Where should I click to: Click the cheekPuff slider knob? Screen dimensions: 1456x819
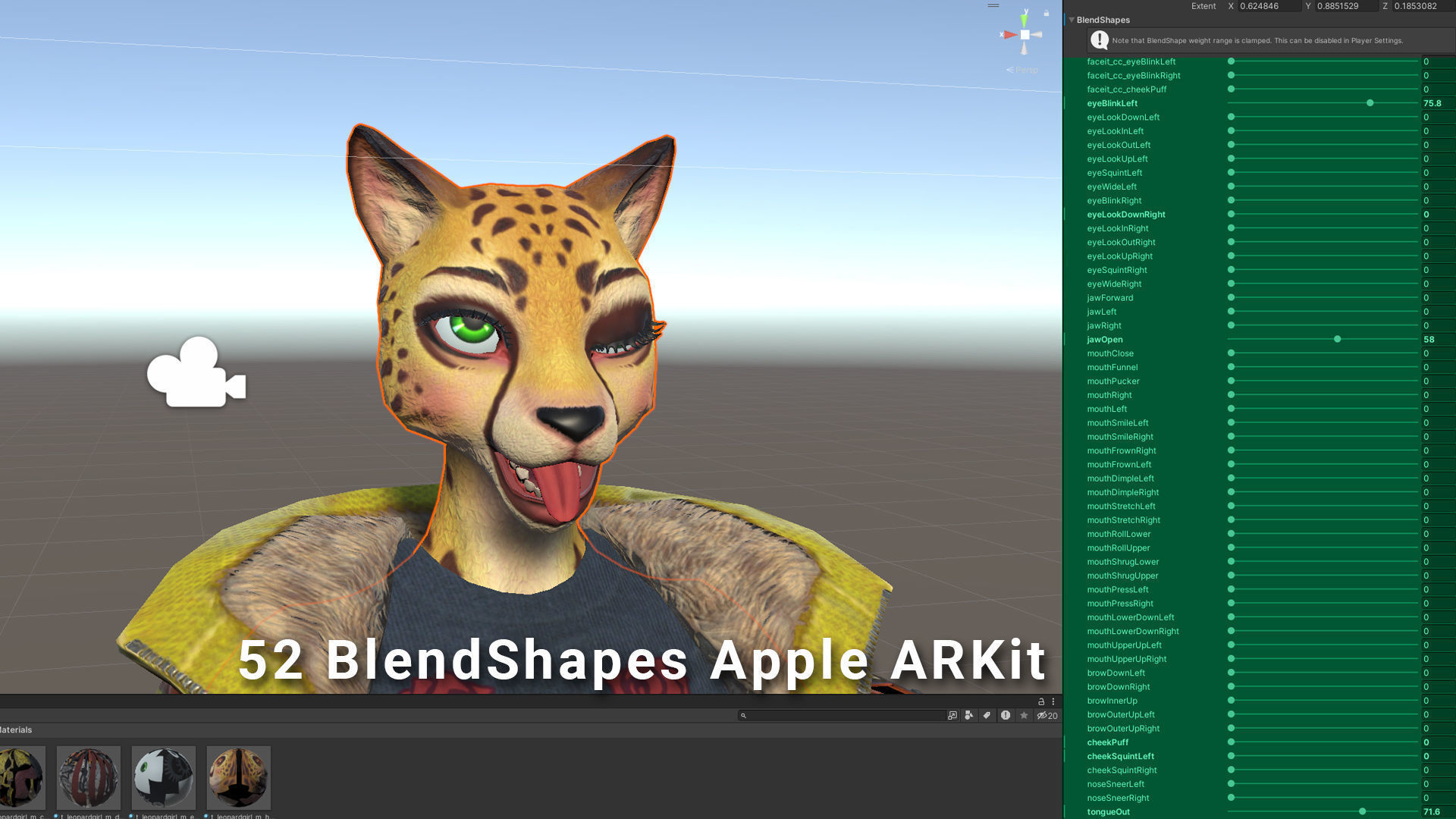point(1232,742)
